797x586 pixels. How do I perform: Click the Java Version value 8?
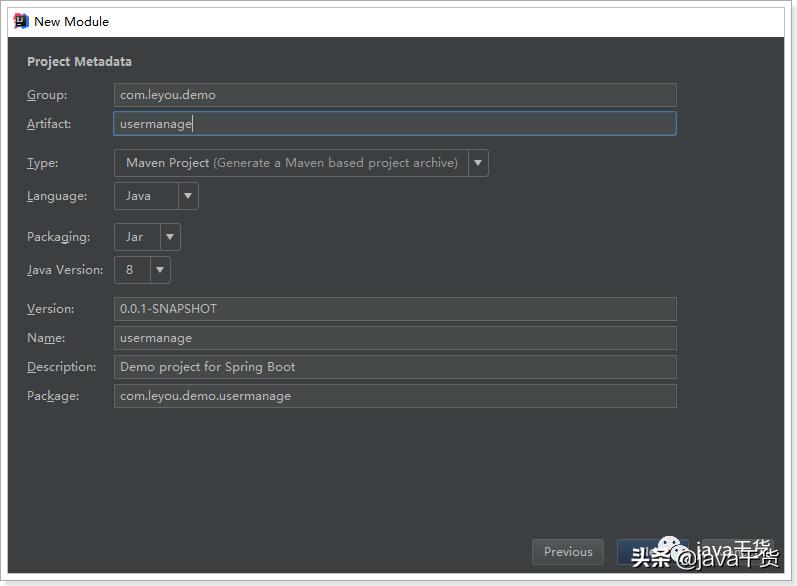130,270
